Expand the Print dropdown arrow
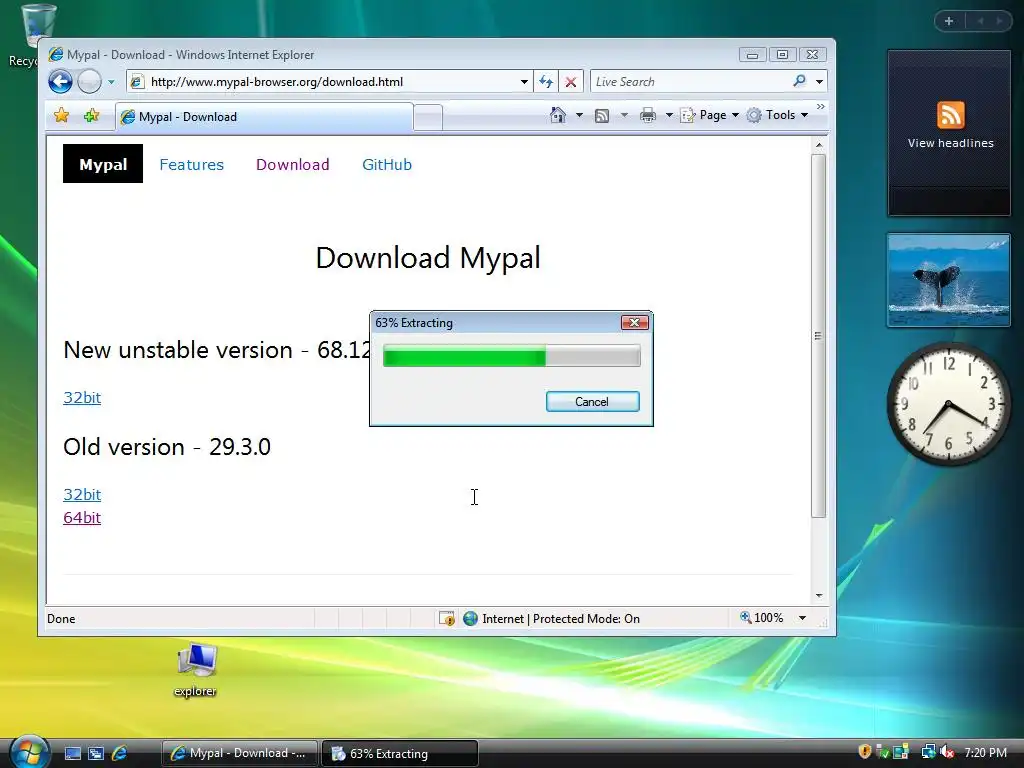1024x768 pixels. point(669,116)
